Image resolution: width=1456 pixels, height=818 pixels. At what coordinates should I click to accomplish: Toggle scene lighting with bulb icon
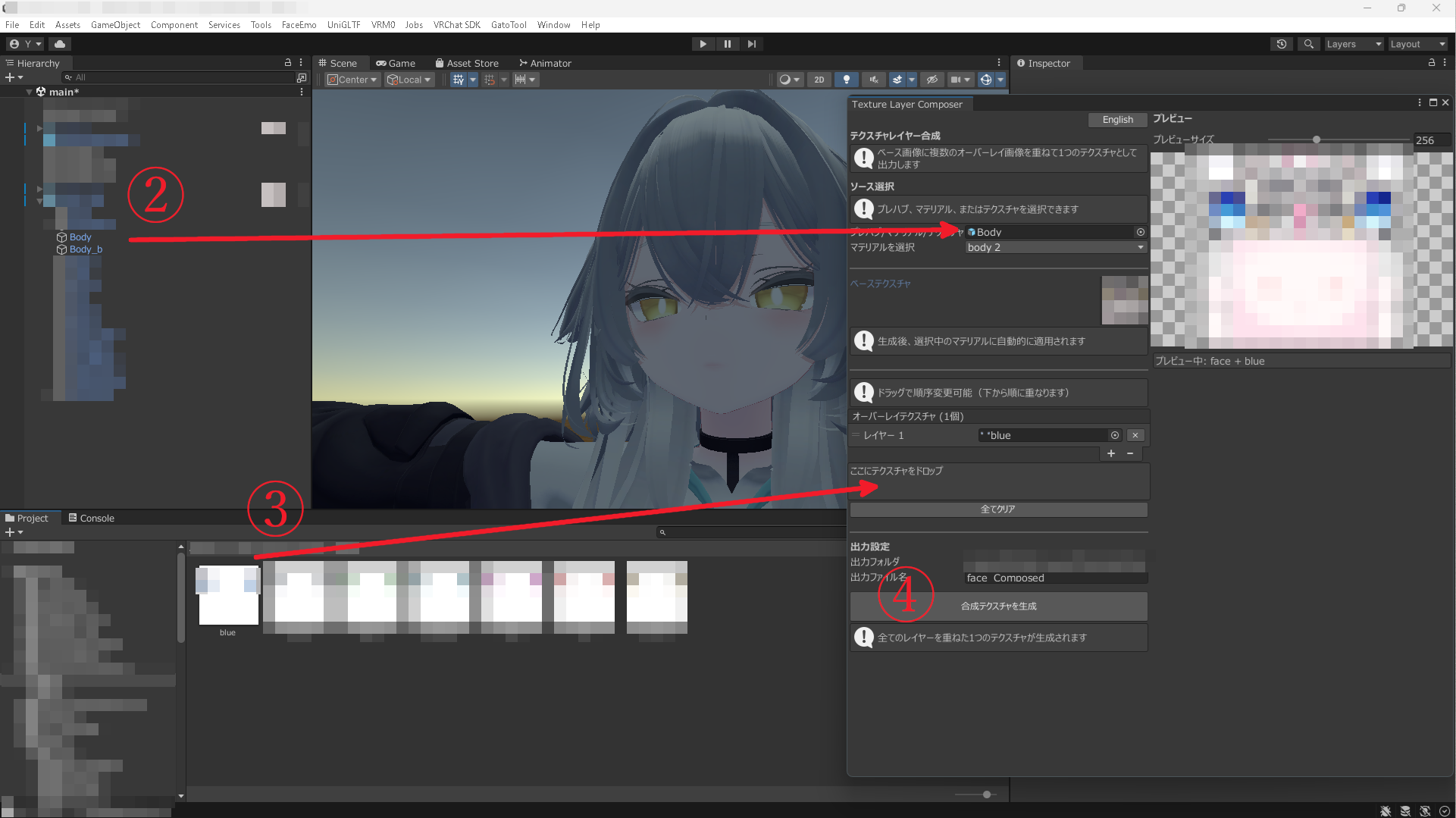tap(847, 79)
